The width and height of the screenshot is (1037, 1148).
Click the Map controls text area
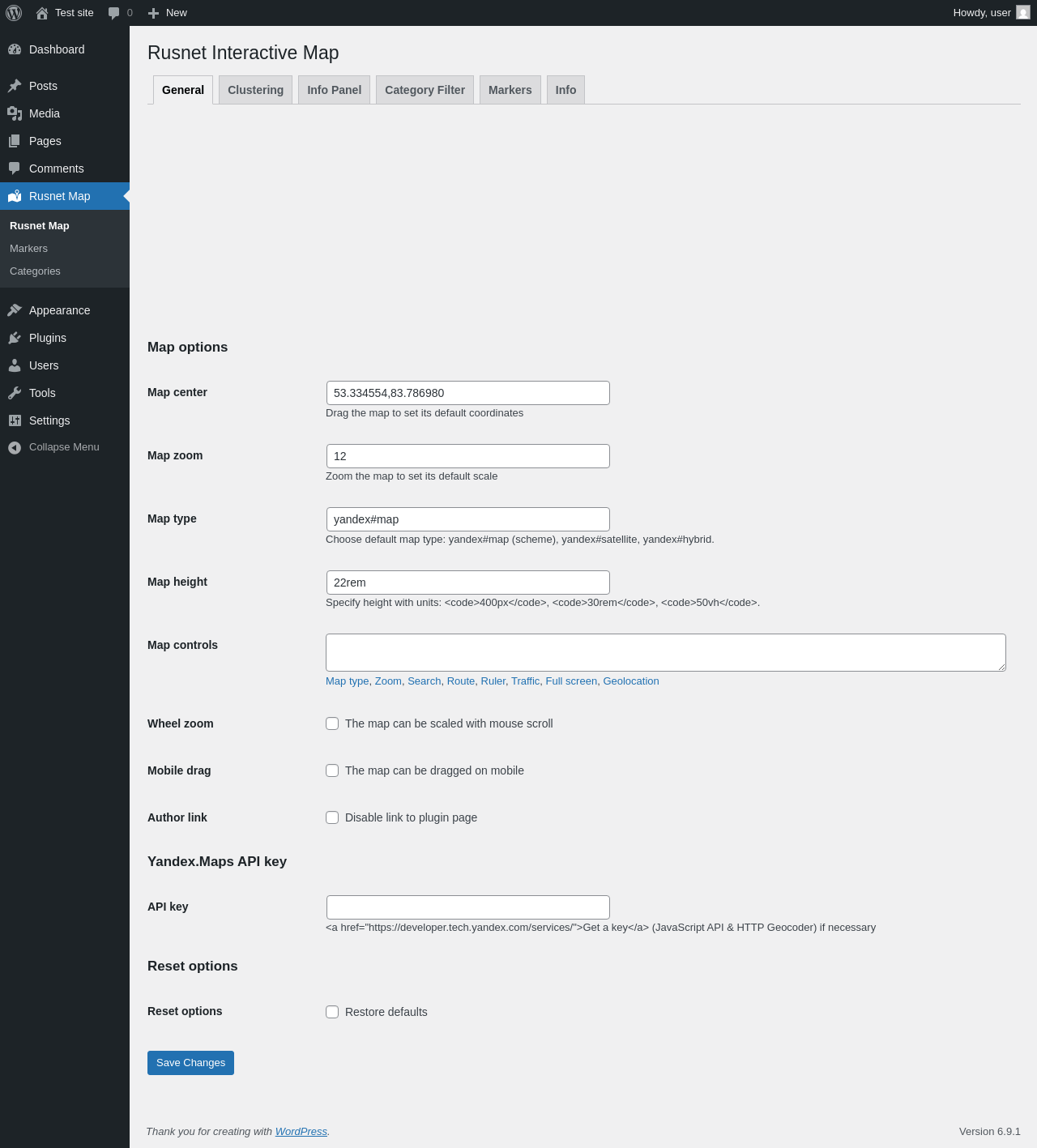coord(666,652)
